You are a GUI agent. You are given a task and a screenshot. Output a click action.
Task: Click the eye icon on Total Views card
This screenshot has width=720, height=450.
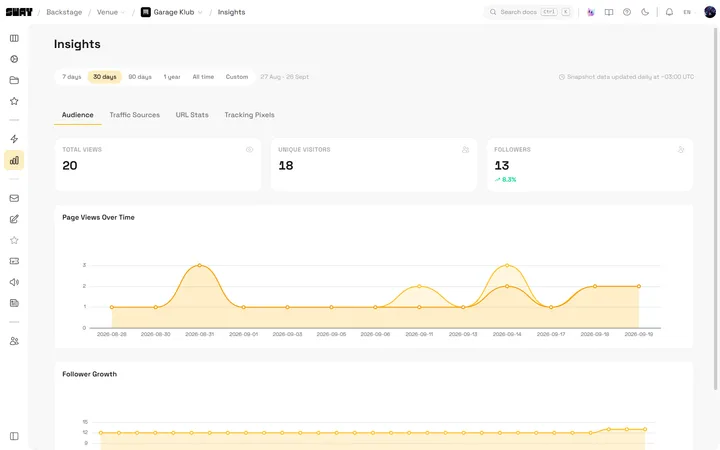point(249,150)
